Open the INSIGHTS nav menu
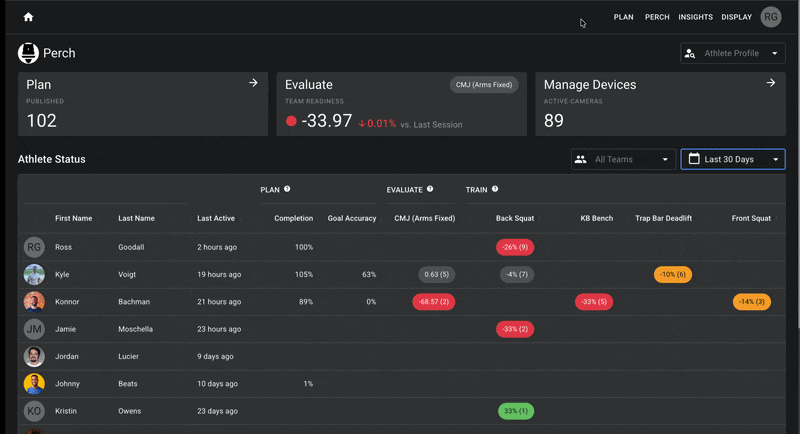Screen dimensions: 800x434 [695, 17]
